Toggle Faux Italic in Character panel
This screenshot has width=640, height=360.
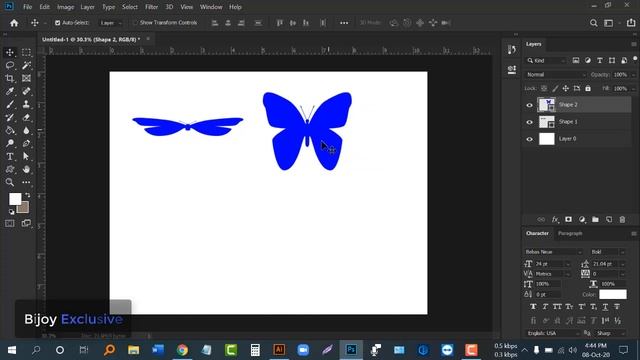[x=545, y=307]
